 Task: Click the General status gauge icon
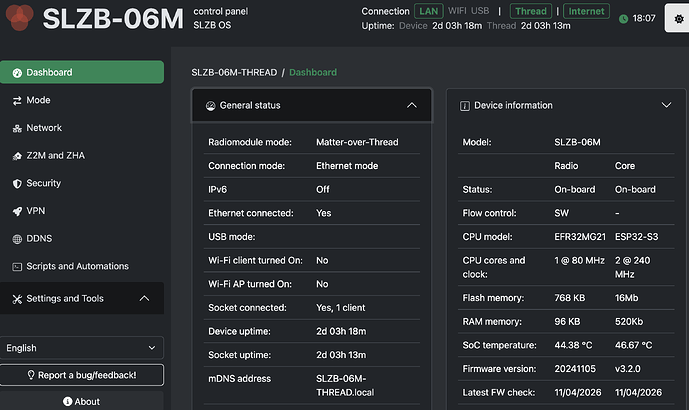[x=210, y=106]
